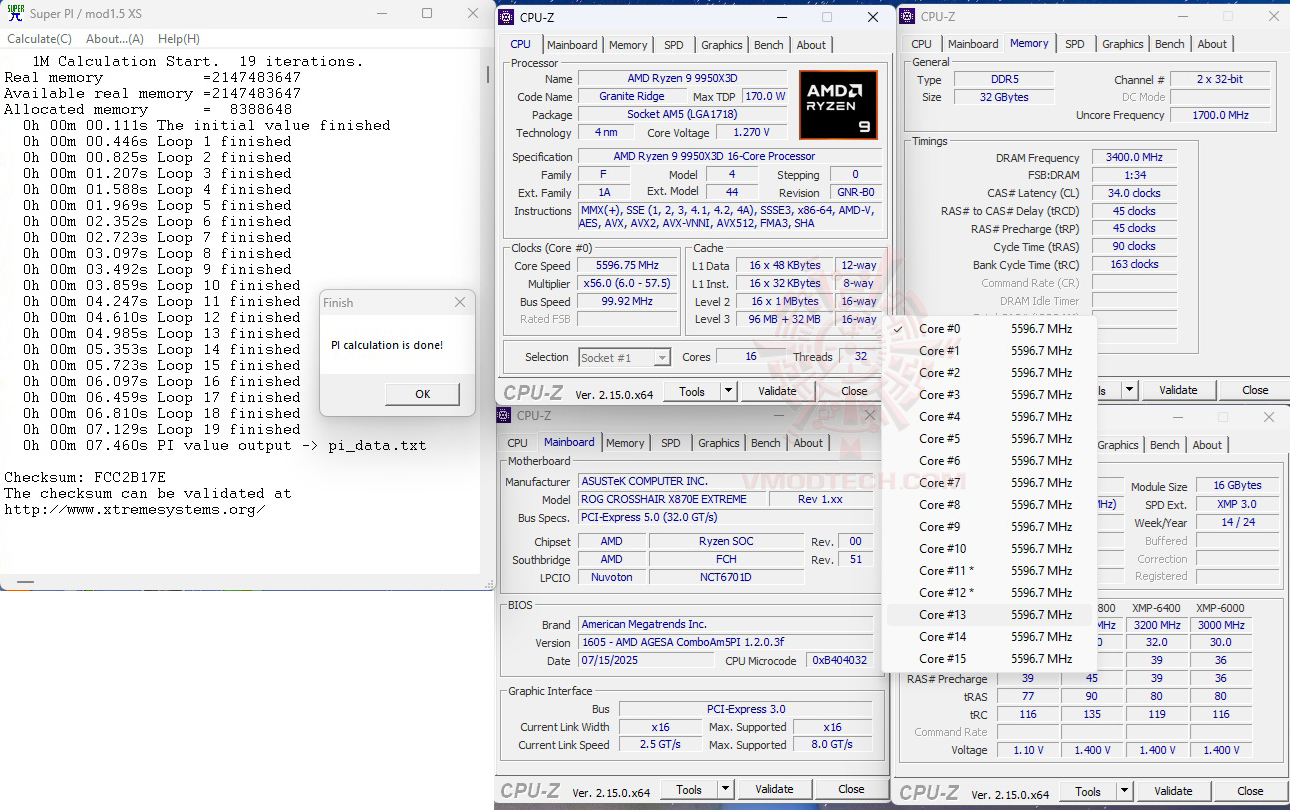Click the Validate button in the Mainboard window
This screenshot has width=1290, height=810.
click(x=775, y=789)
